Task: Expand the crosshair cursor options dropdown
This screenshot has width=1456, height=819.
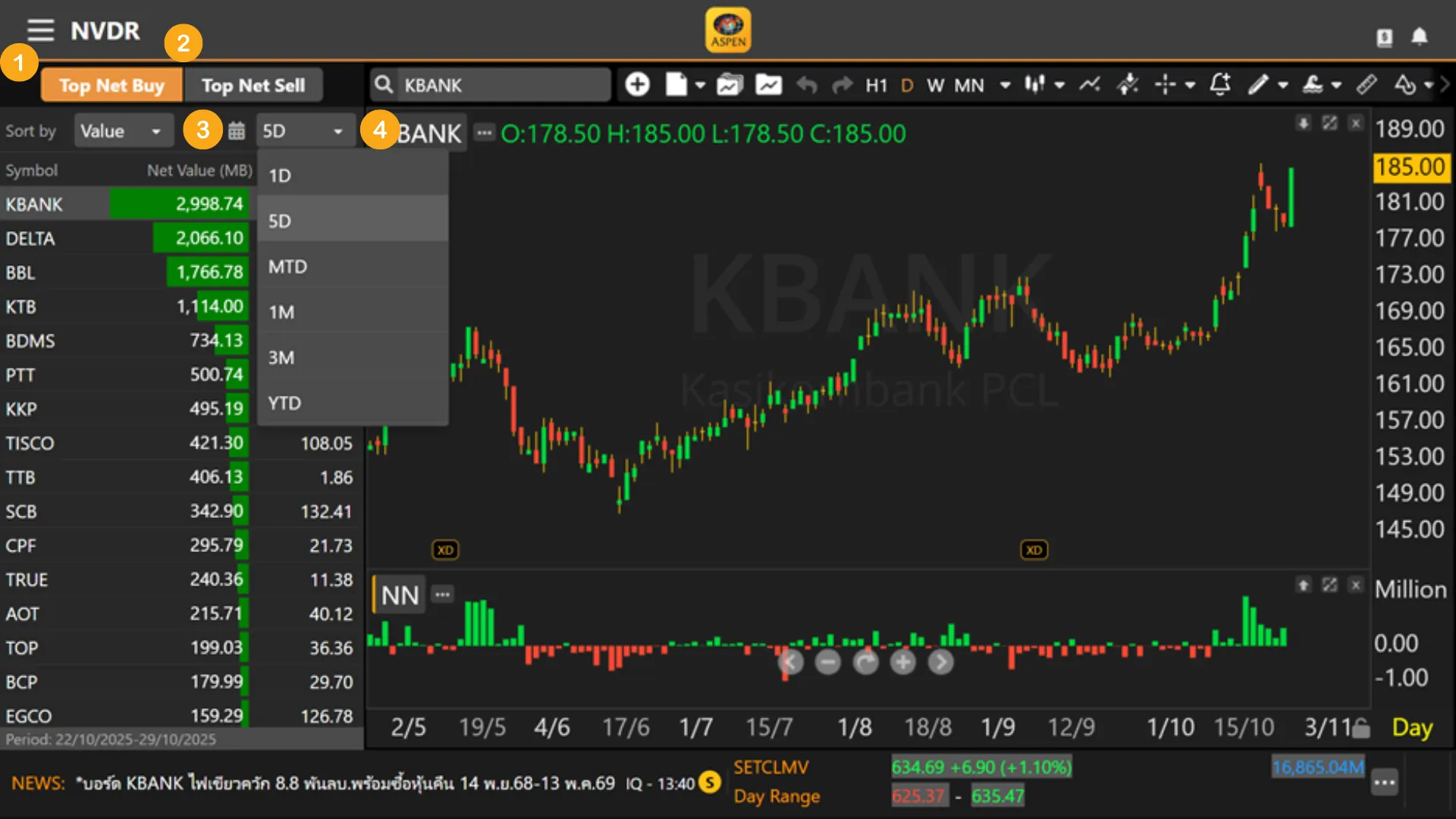Action: (1190, 85)
